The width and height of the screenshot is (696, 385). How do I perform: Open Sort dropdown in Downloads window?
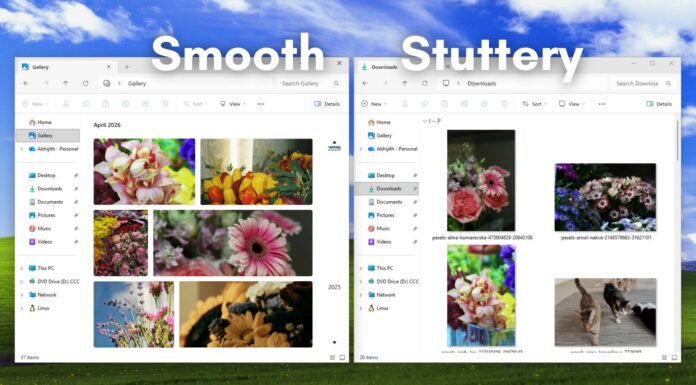click(534, 104)
